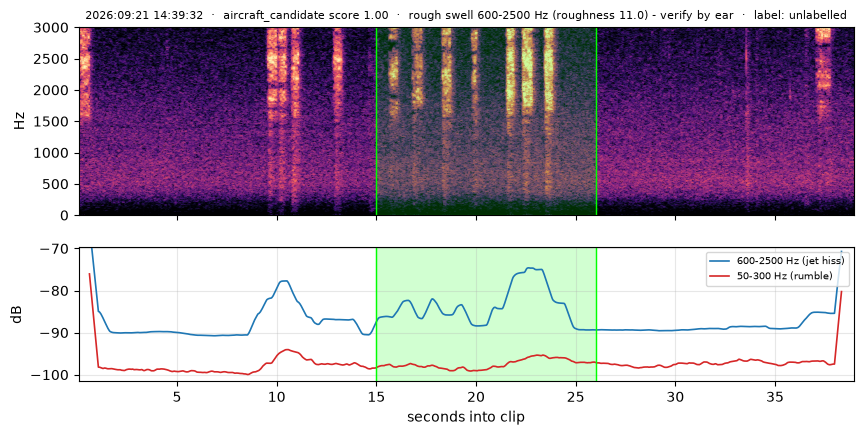Click the timestamp '2026:09:21 14:39:32' in title
This screenshot has width=863, height=435.
(144, 15)
